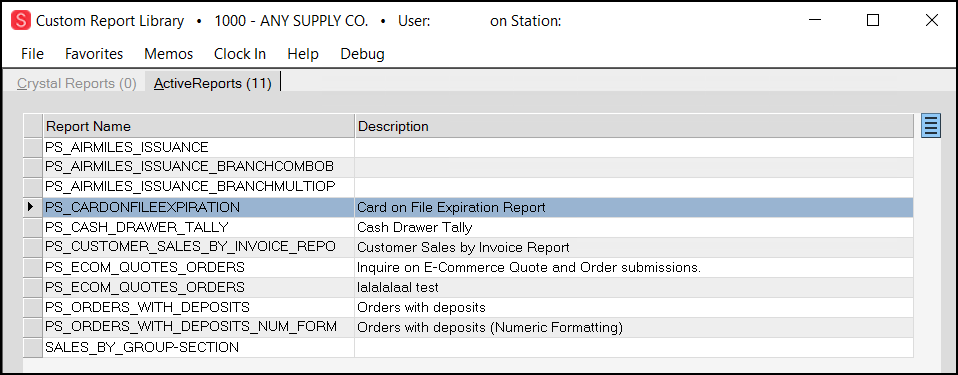958x375 pixels.
Task: Select the ActiveReports (11) tab
Action: pyautogui.click(x=213, y=83)
